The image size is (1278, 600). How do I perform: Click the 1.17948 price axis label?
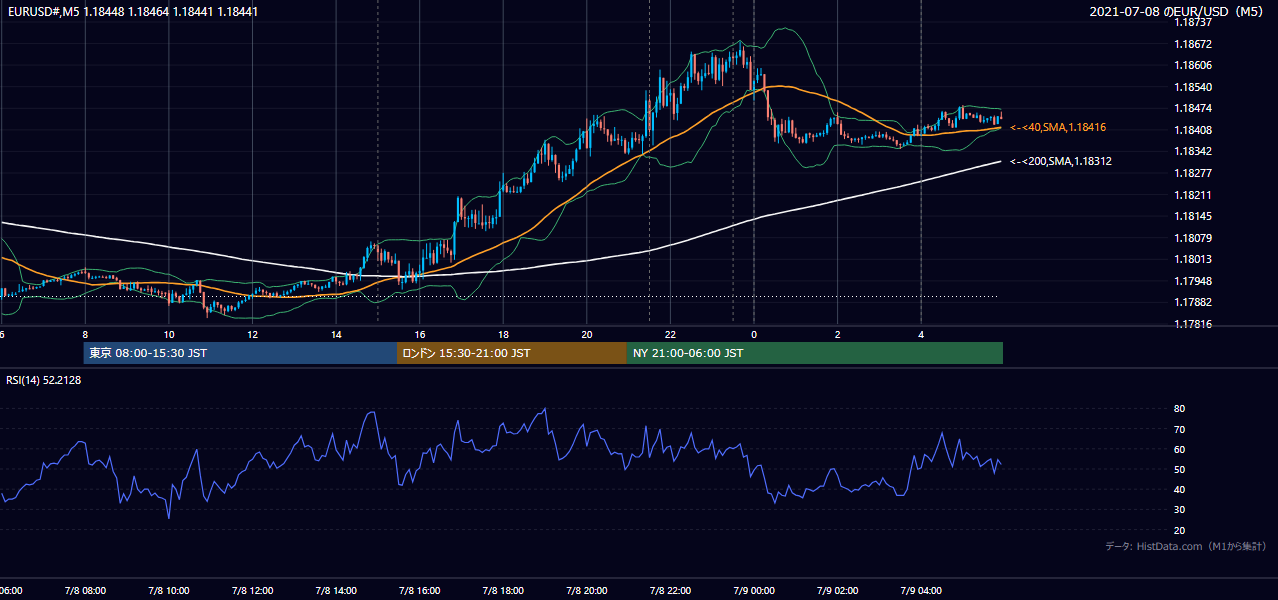[1193, 281]
